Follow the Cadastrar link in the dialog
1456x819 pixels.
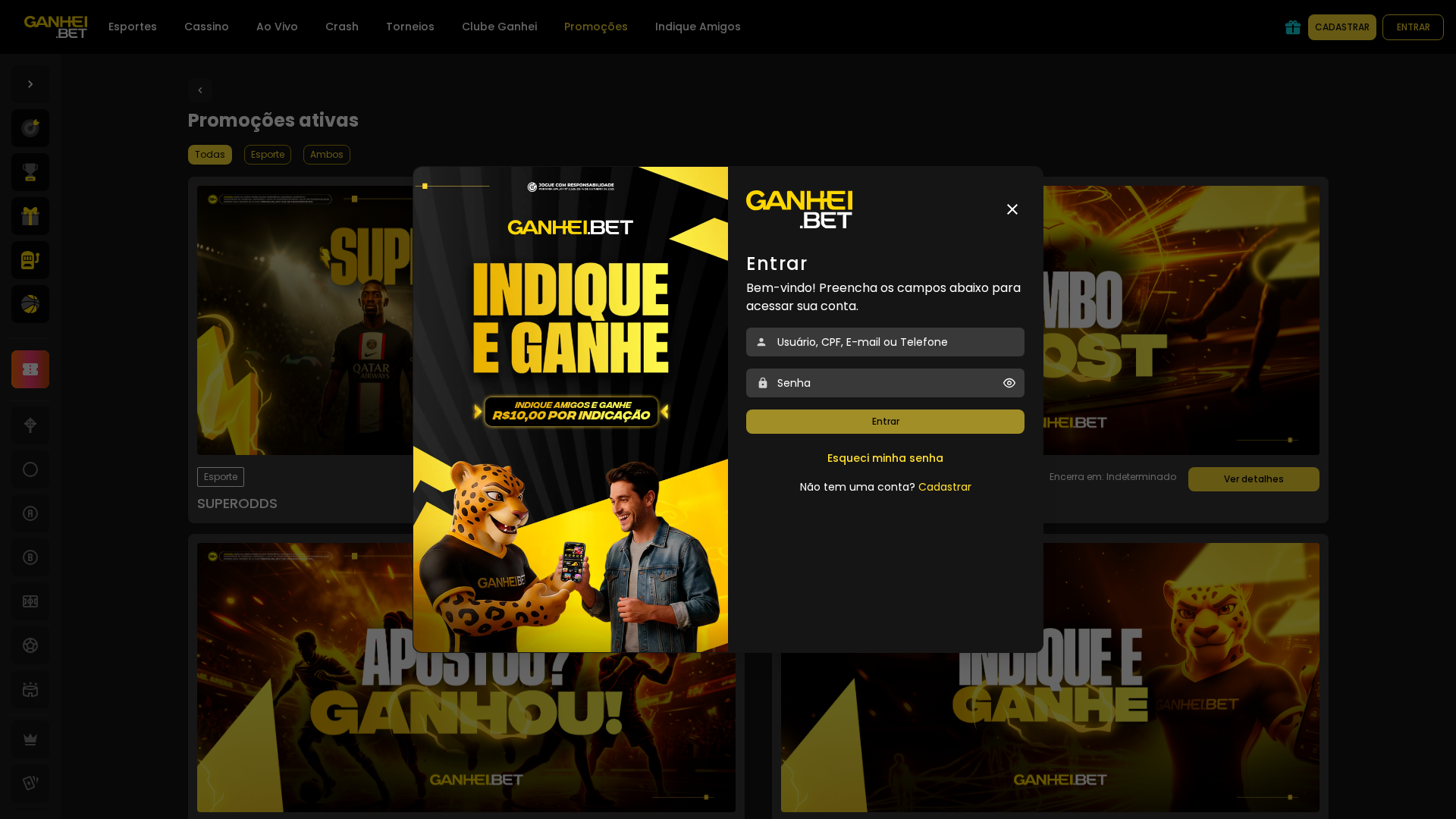[x=944, y=487]
